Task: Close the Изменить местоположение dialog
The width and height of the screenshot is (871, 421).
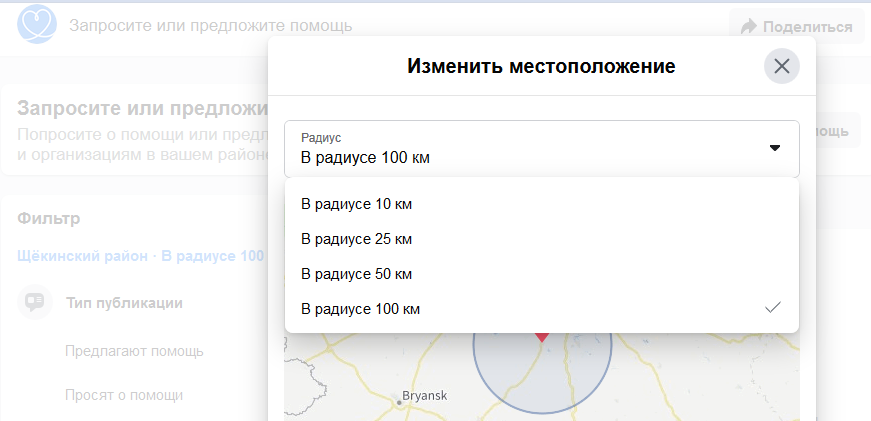Action: 782,67
